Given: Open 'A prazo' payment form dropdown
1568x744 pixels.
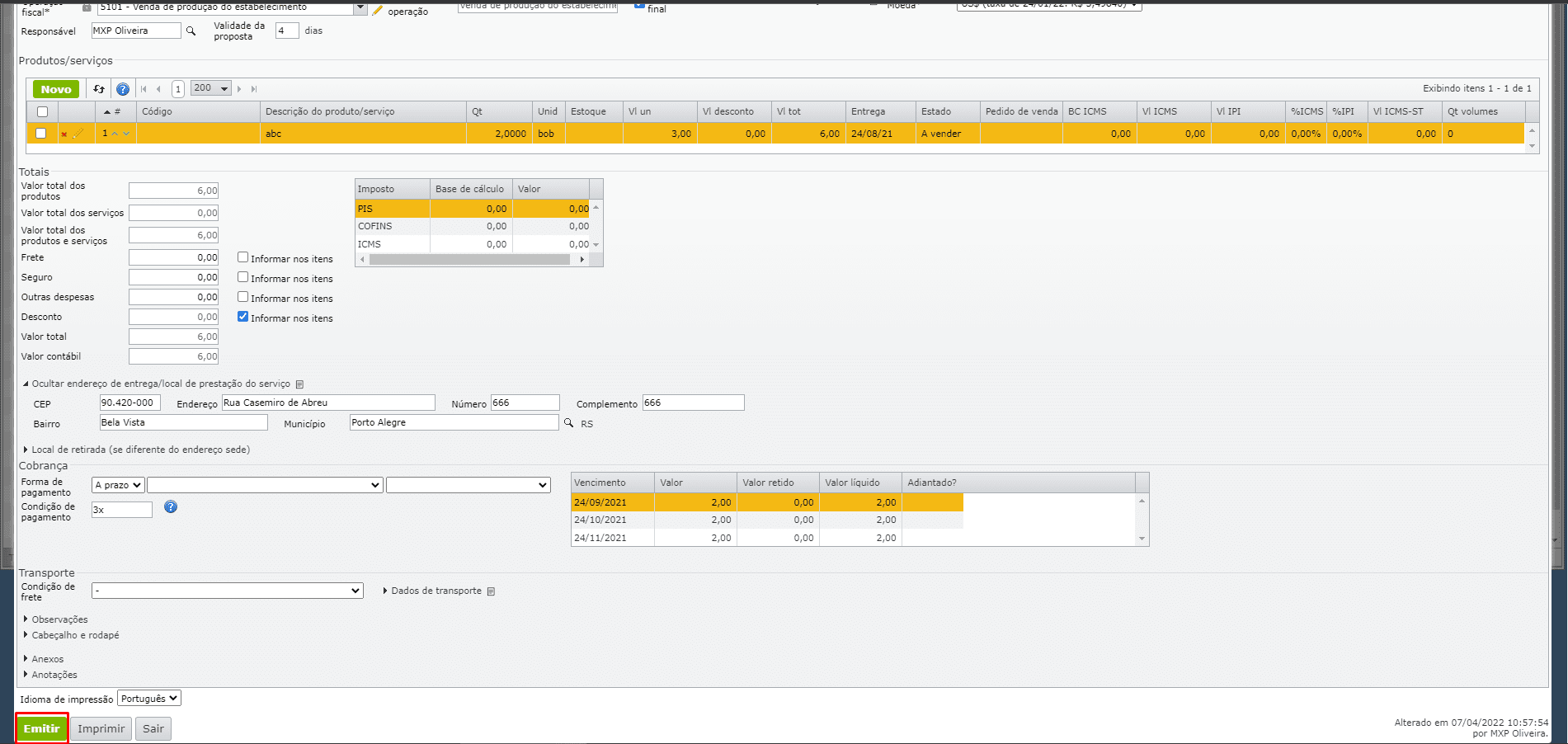Looking at the screenshot, I should (118, 485).
